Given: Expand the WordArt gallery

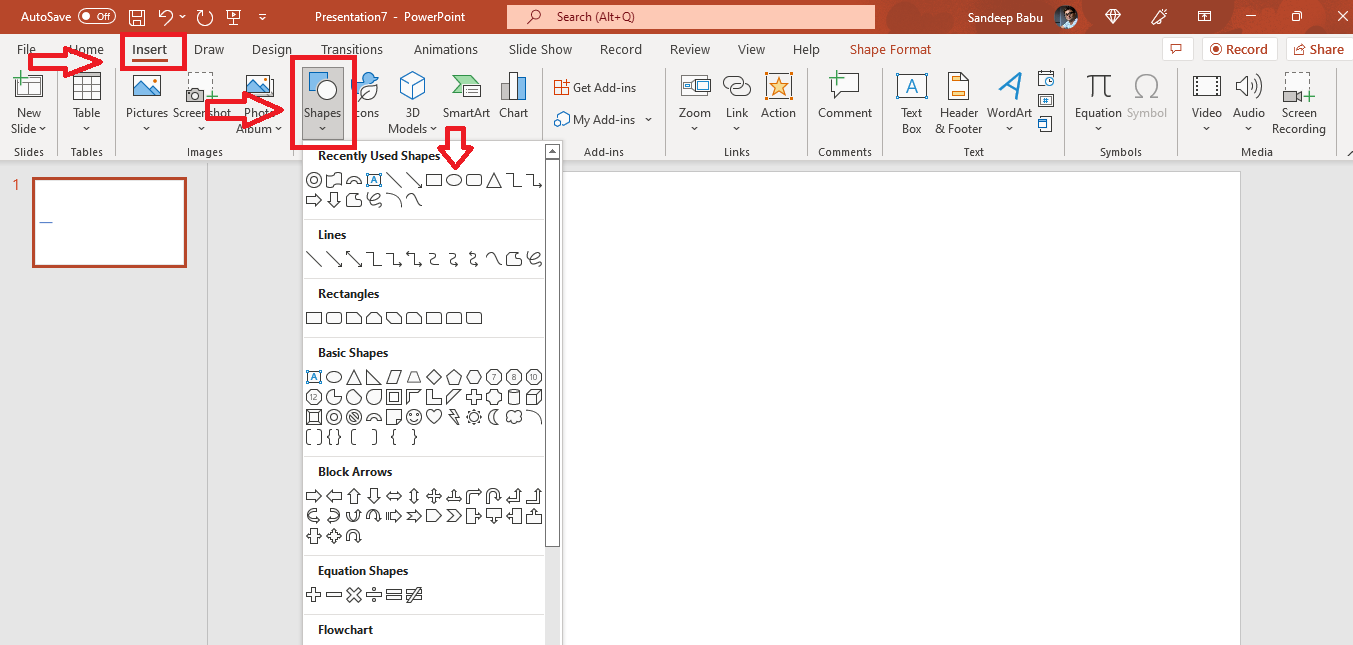Looking at the screenshot, I should [x=1009, y=128].
